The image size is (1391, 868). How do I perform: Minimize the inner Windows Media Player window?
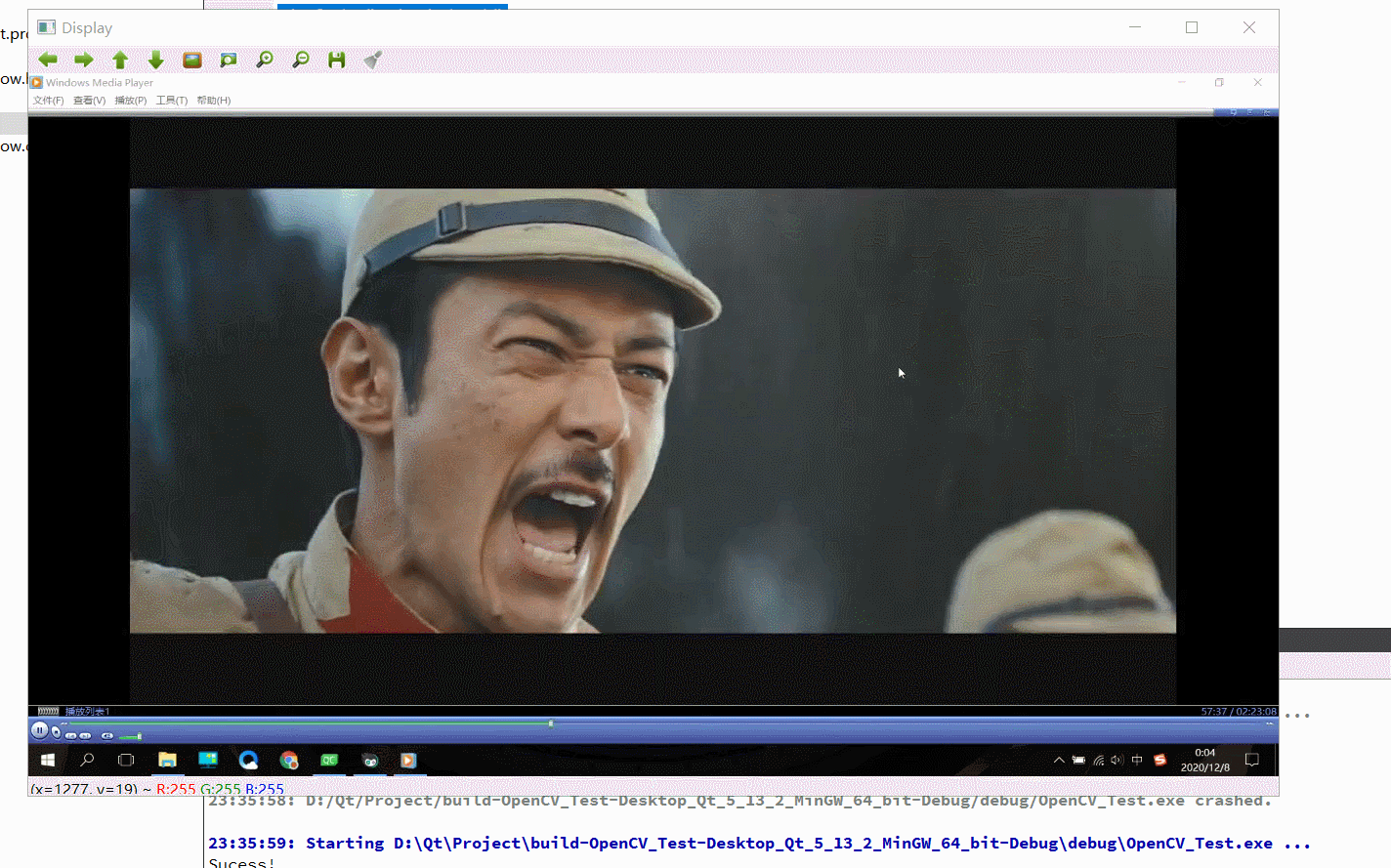[1182, 83]
